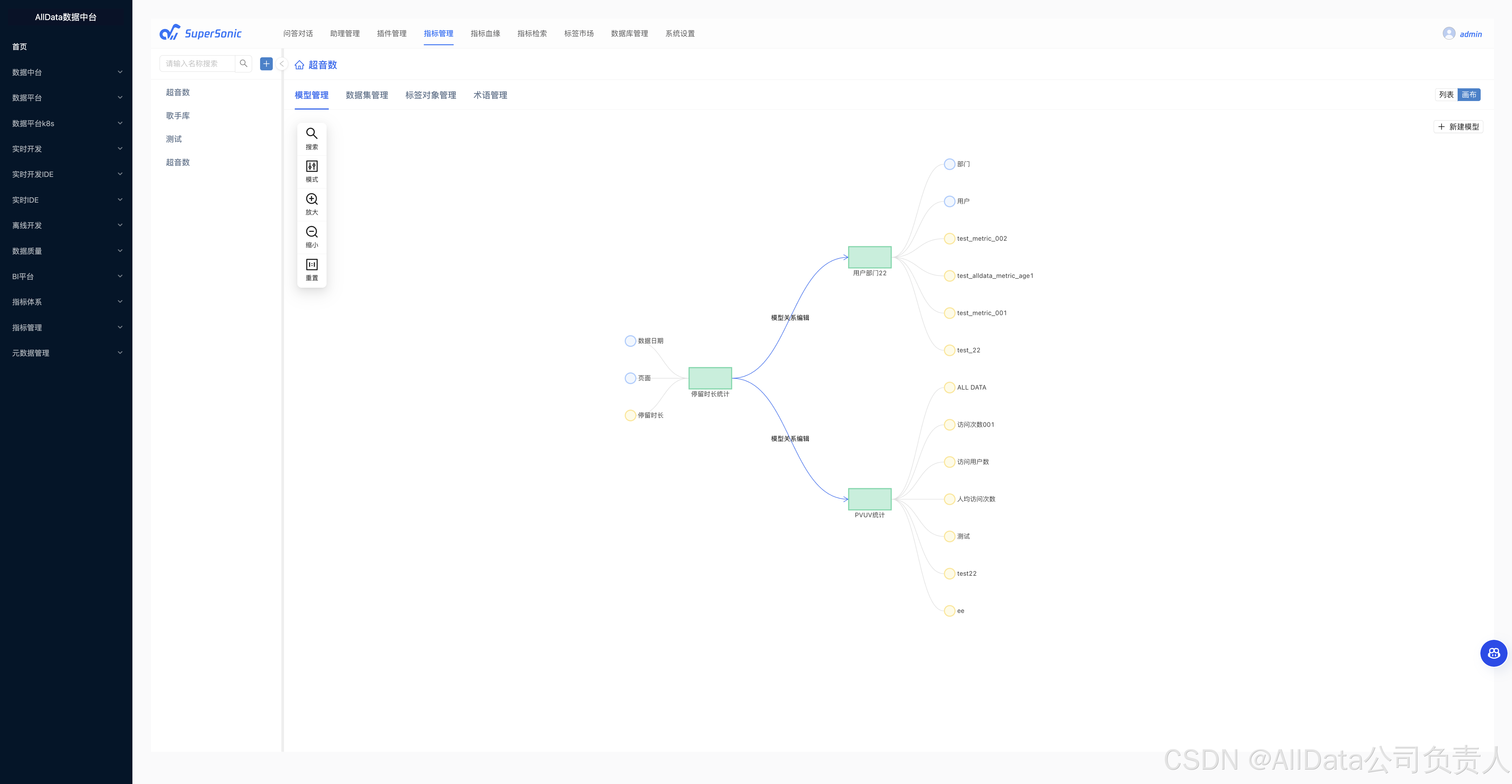Click the home icon beside 超音数

299,65
